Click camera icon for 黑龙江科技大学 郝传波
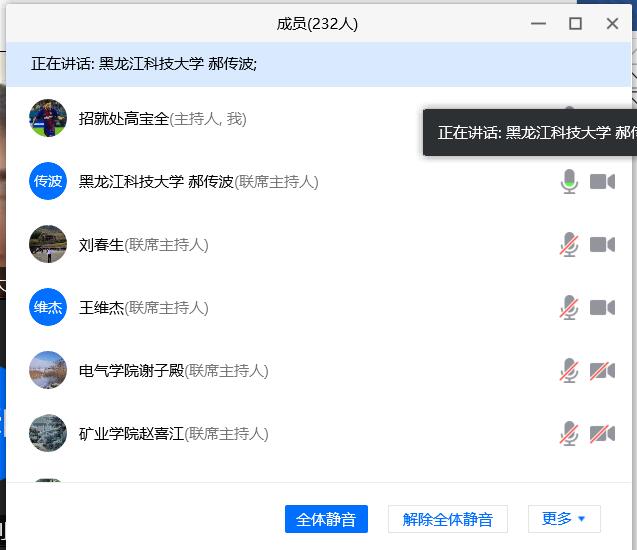Screen dimensions: 637x550 [x=602, y=182]
